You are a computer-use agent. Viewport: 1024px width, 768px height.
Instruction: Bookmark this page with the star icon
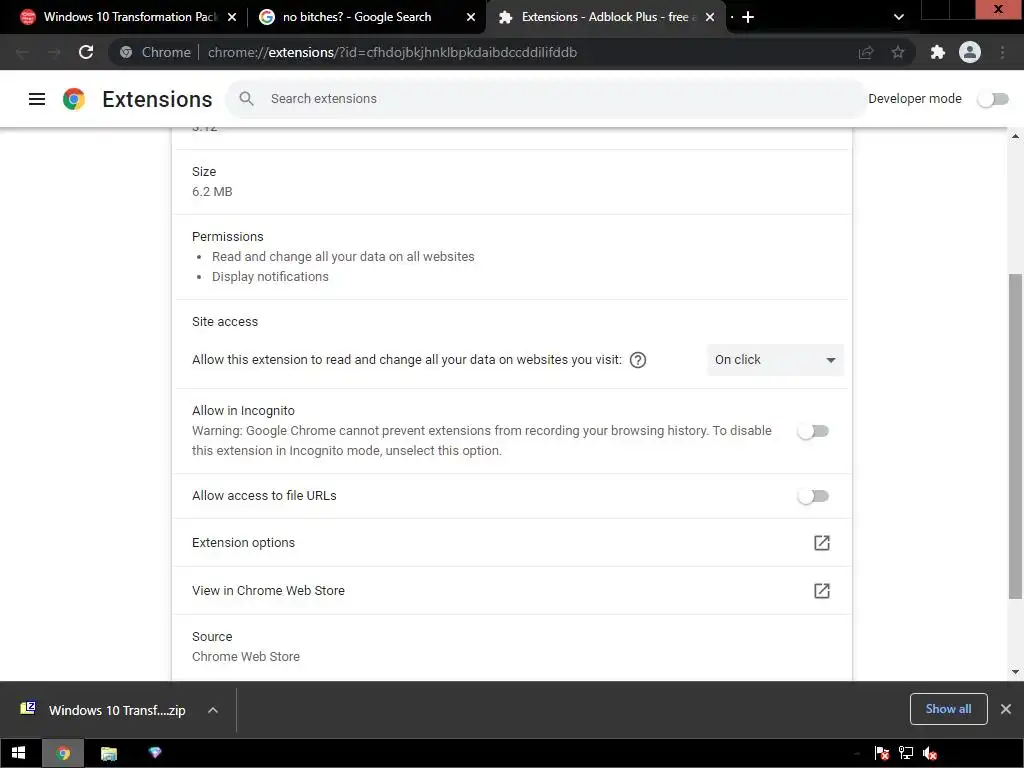click(898, 52)
